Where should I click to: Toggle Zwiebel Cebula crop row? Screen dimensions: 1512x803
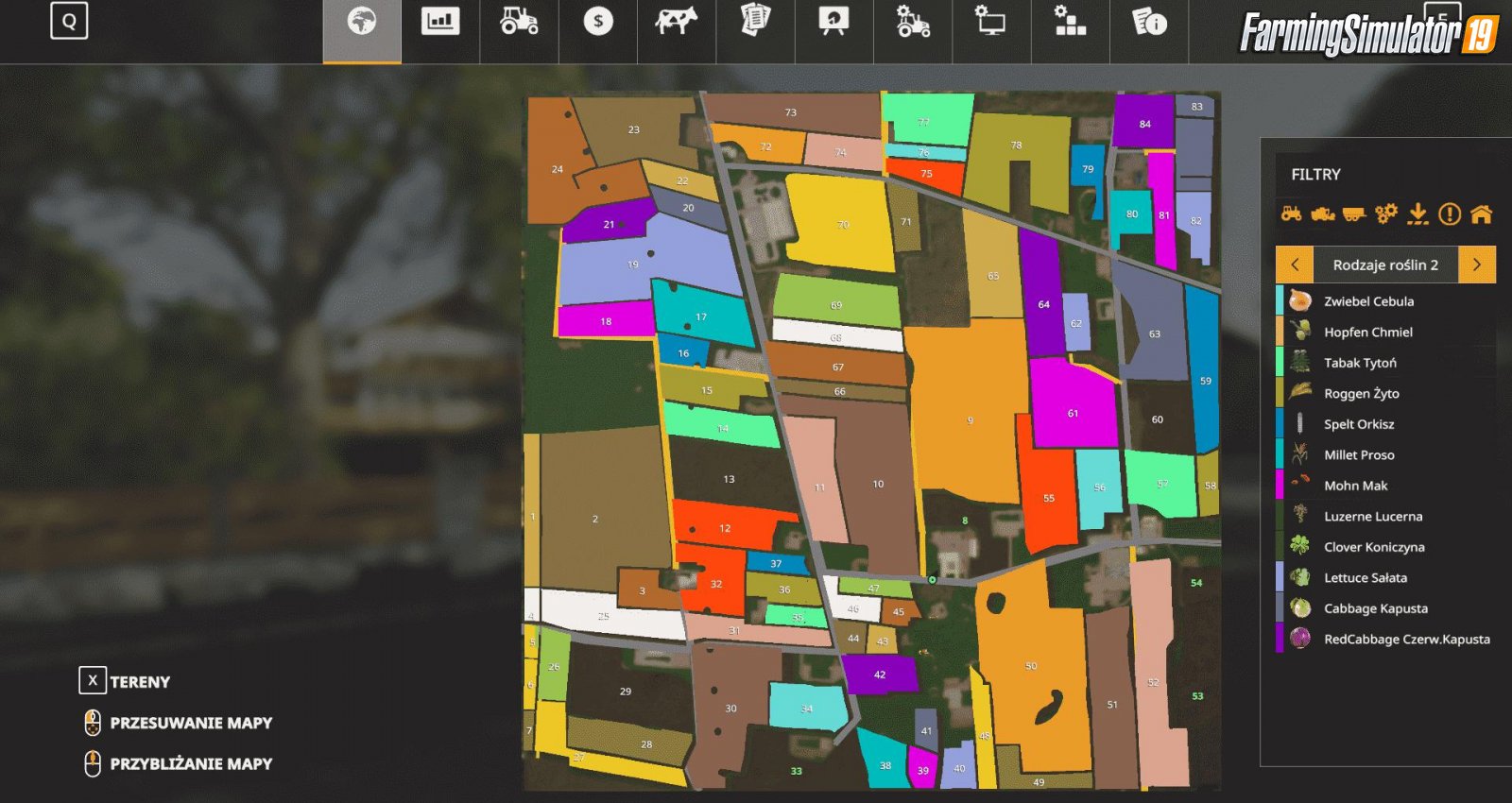coord(1385,301)
